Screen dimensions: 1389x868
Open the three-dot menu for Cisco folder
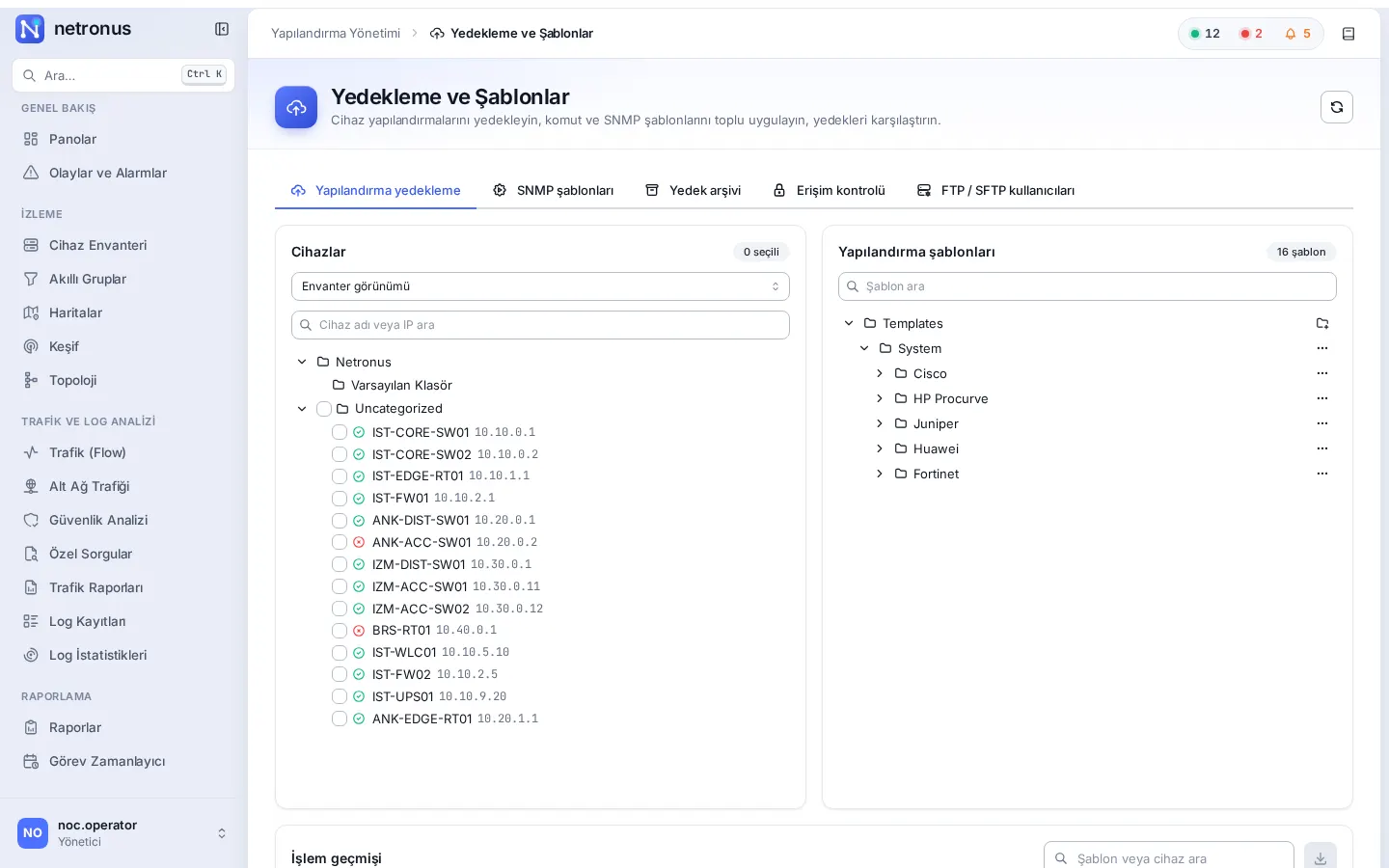coord(1322,373)
